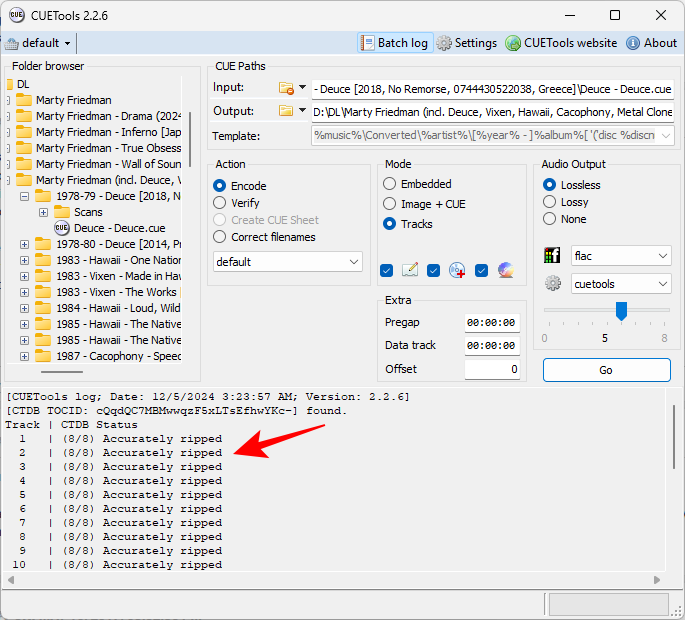Open Settings from the toolbar
Screen dimensions: 685x620
point(467,43)
